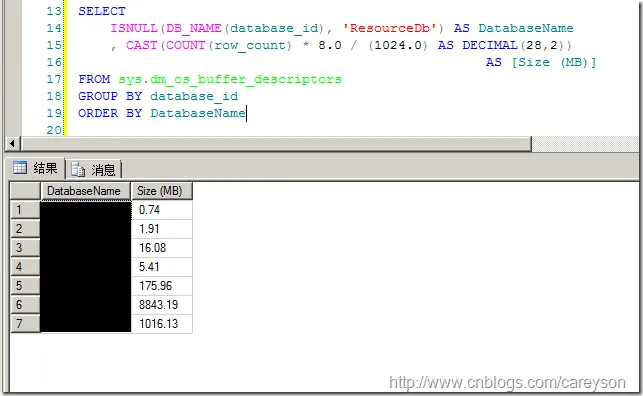Image resolution: width=643 pixels, height=396 pixels.
Task: Place cursor on sys.dm_os_buffer_descriptors text
Action: click(x=230, y=79)
